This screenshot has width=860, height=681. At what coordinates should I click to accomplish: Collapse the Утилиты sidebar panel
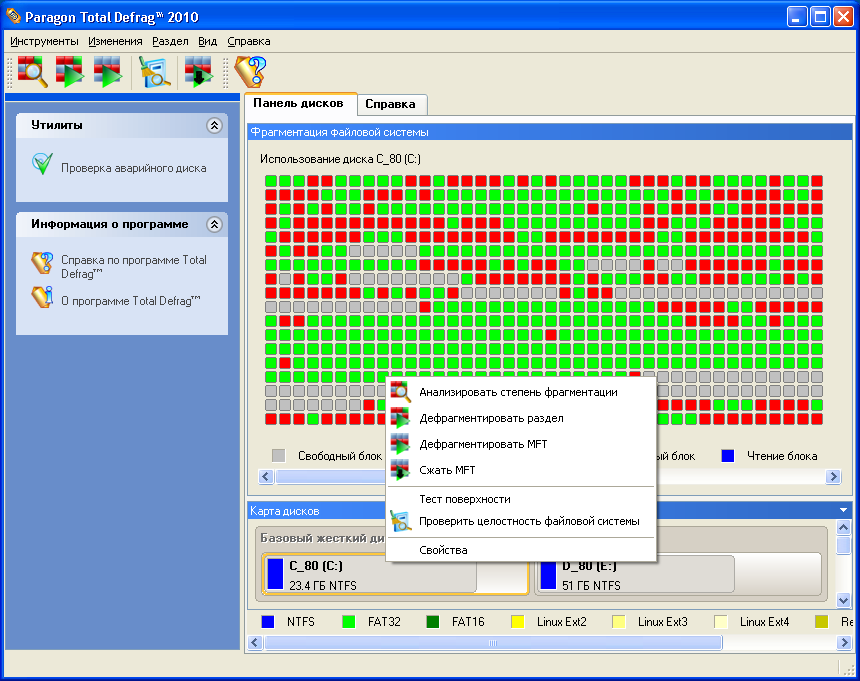(x=213, y=126)
